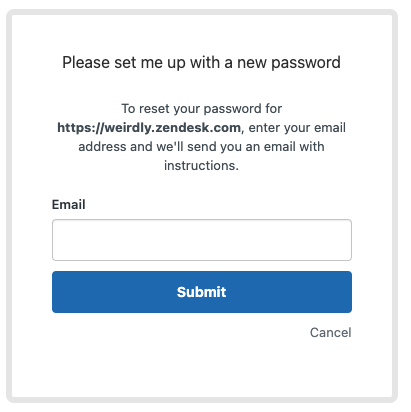Click 'enter your email' in the description
Image resolution: width=411 pixels, height=412 pixels.
coord(297,128)
